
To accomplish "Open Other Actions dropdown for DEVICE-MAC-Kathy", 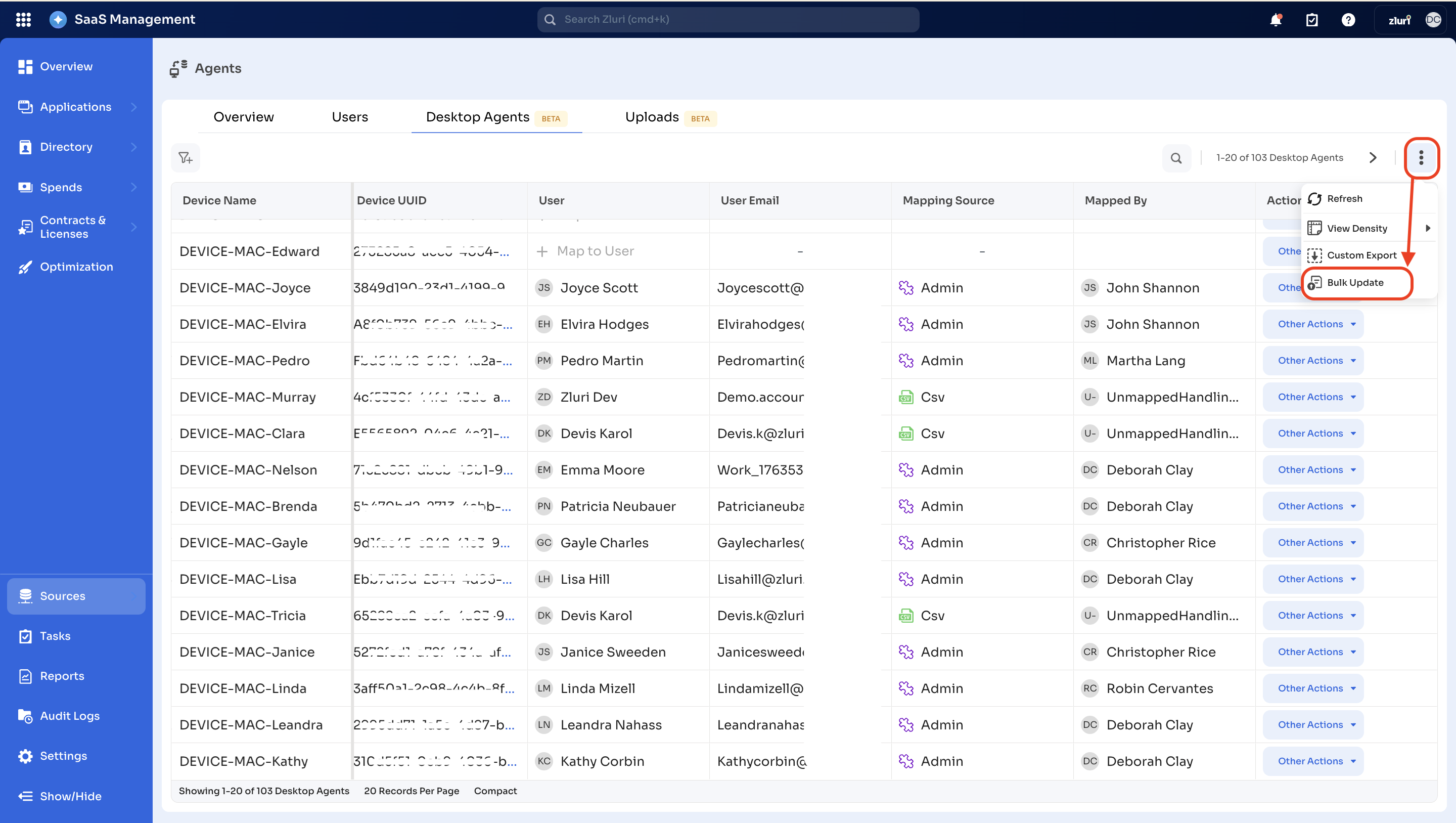I will [1312, 761].
